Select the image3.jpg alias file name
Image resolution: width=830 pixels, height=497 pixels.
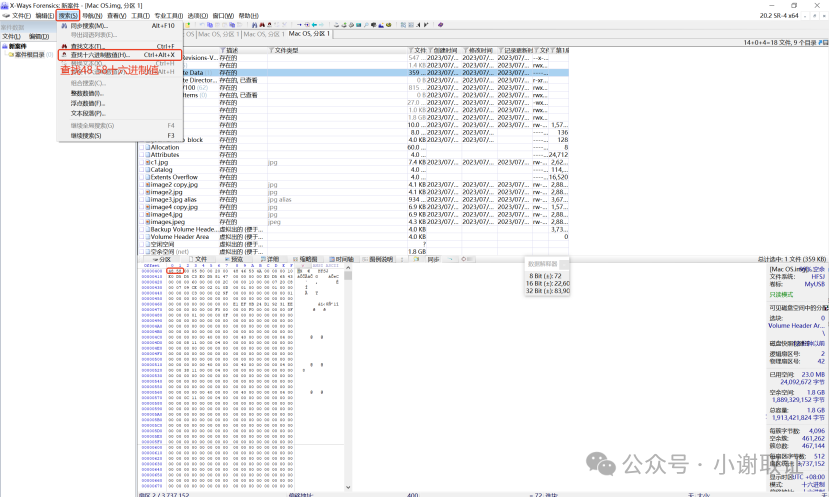[x=174, y=200]
